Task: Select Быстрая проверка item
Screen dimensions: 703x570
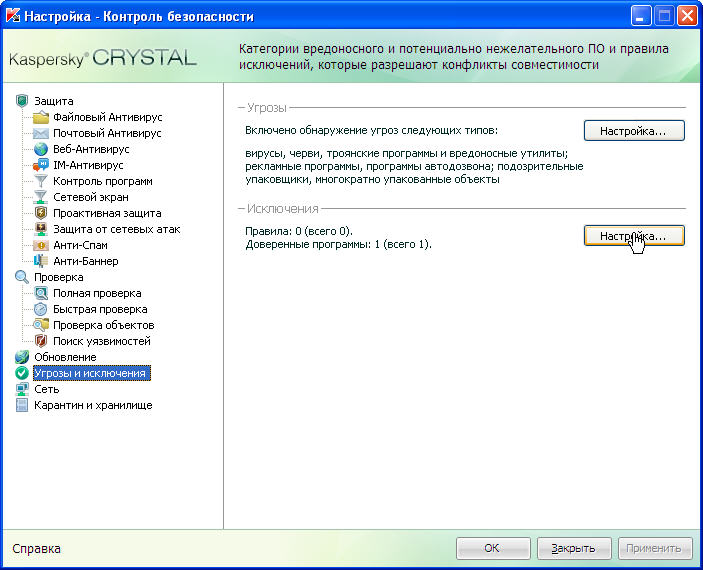Action: [x=100, y=309]
